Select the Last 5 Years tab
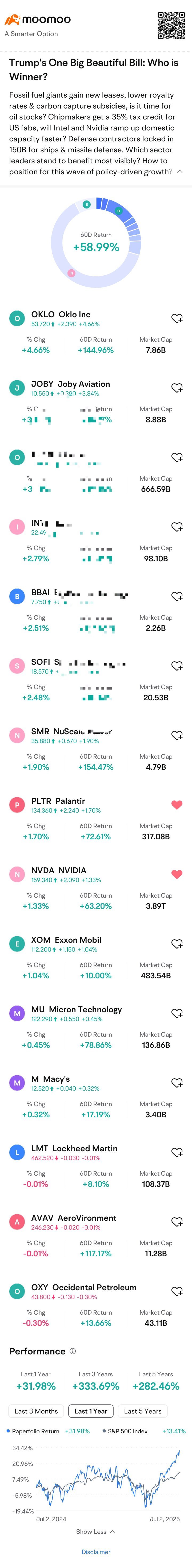This screenshot has height=1568, width=192. click(143, 1411)
